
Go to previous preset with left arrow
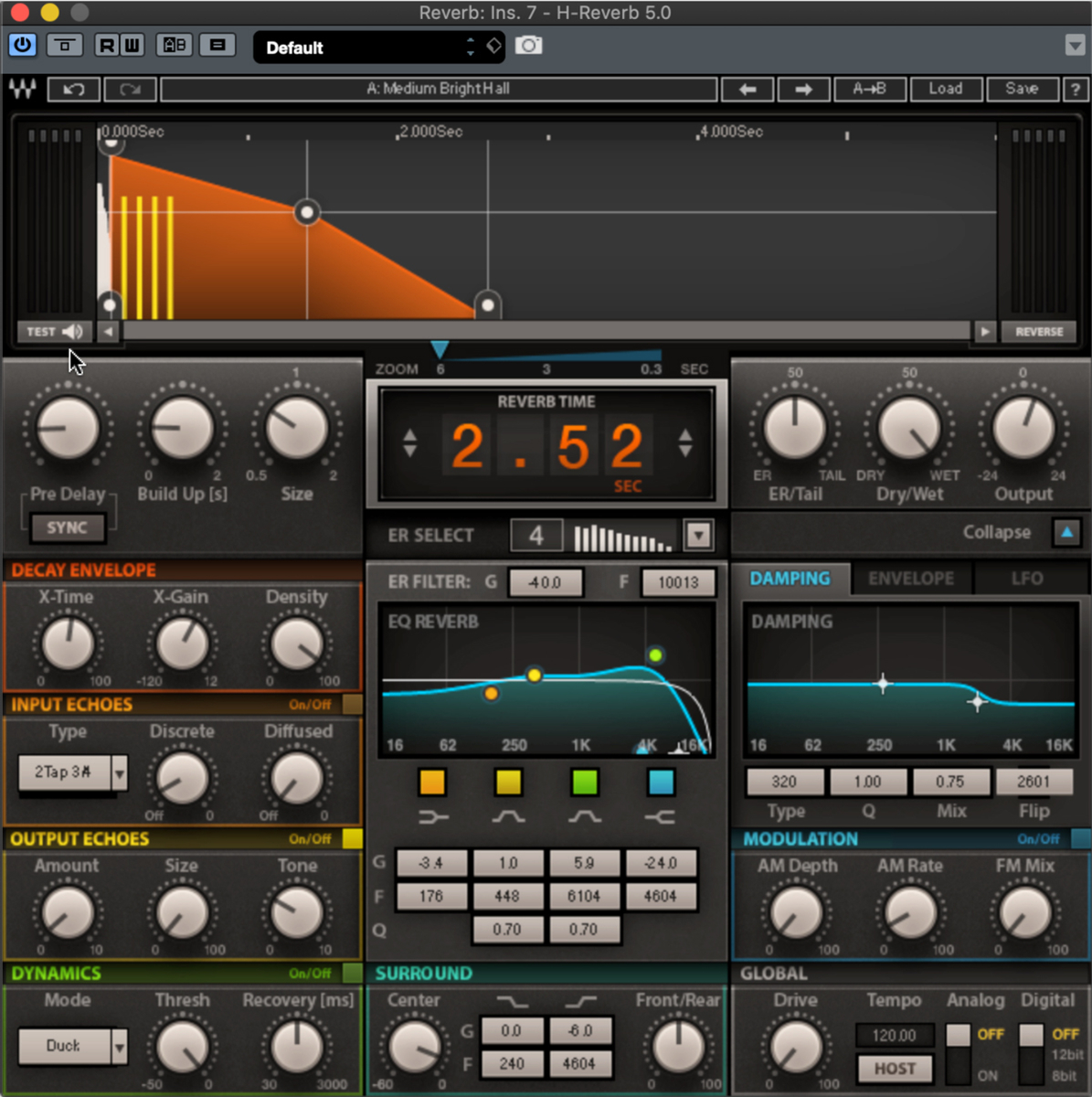(x=747, y=90)
